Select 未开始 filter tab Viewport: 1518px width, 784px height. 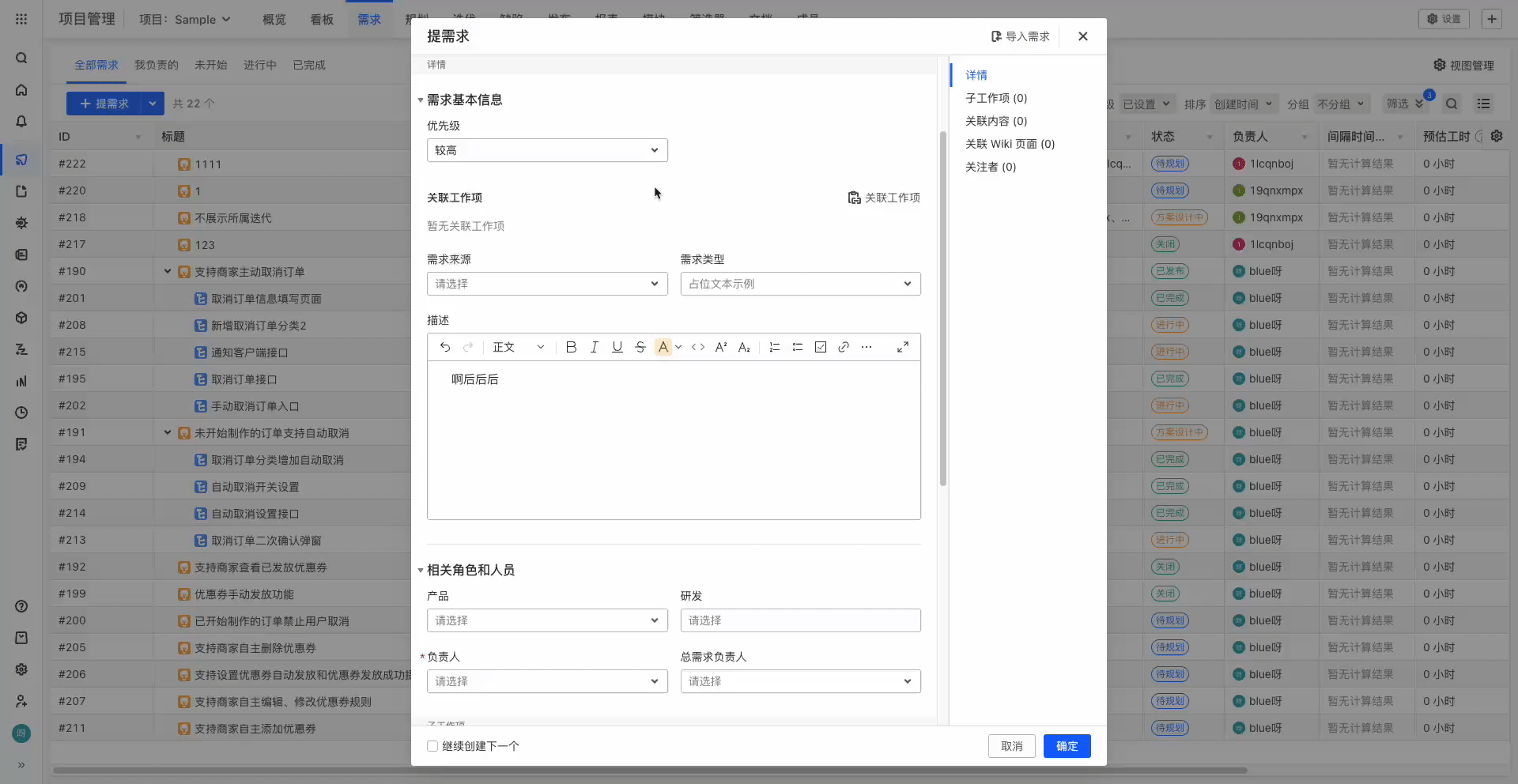click(x=211, y=65)
